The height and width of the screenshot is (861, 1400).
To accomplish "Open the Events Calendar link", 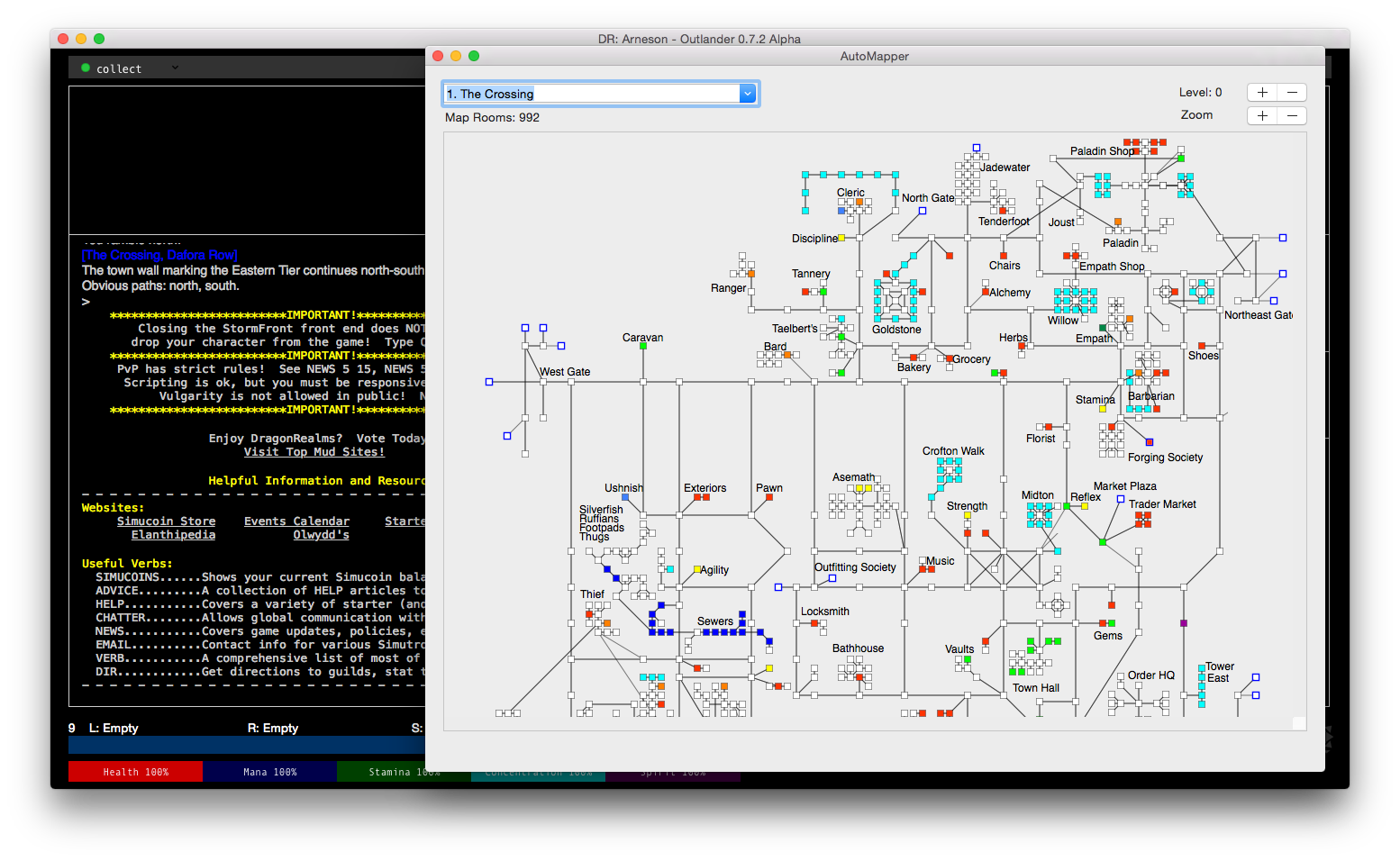I will pyautogui.click(x=296, y=521).
